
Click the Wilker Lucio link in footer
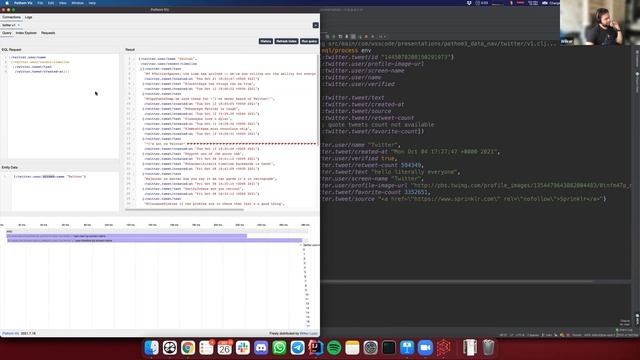[309, 333]
